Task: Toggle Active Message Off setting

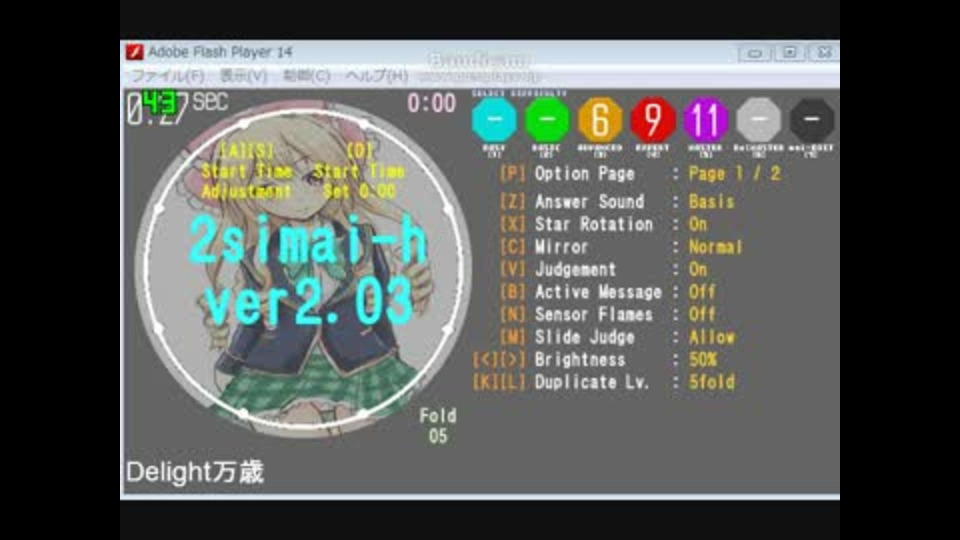Action: (702, 292)
